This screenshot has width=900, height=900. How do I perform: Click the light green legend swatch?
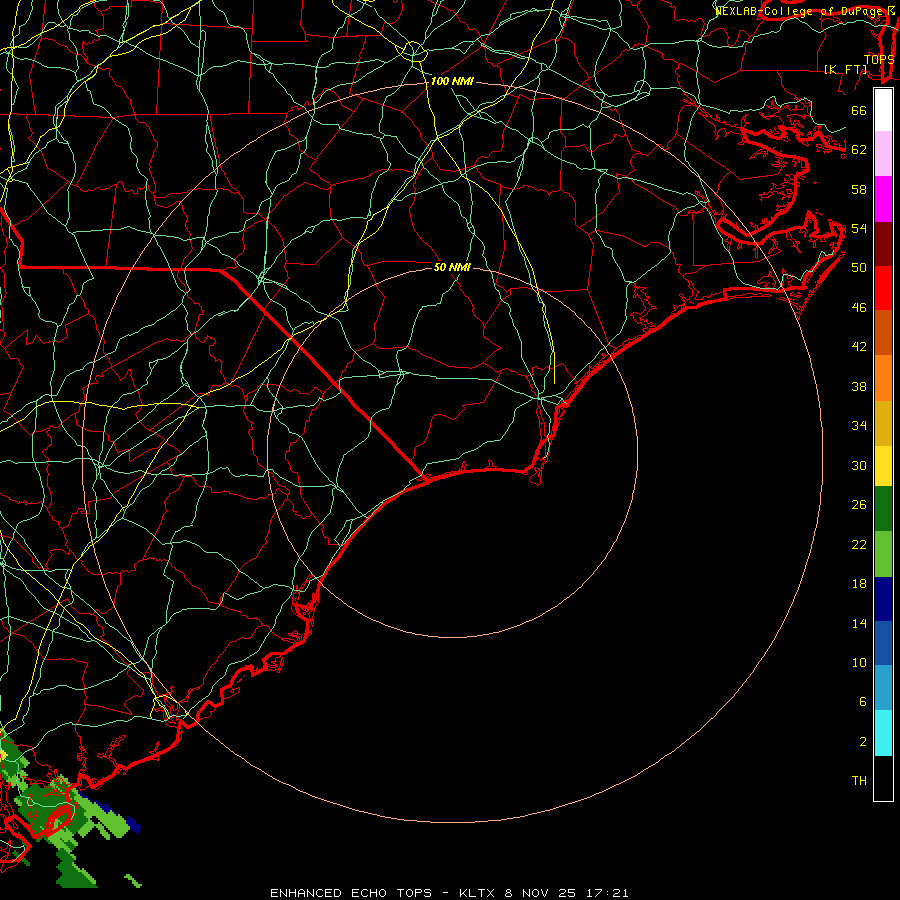click(x=883, y=554)
